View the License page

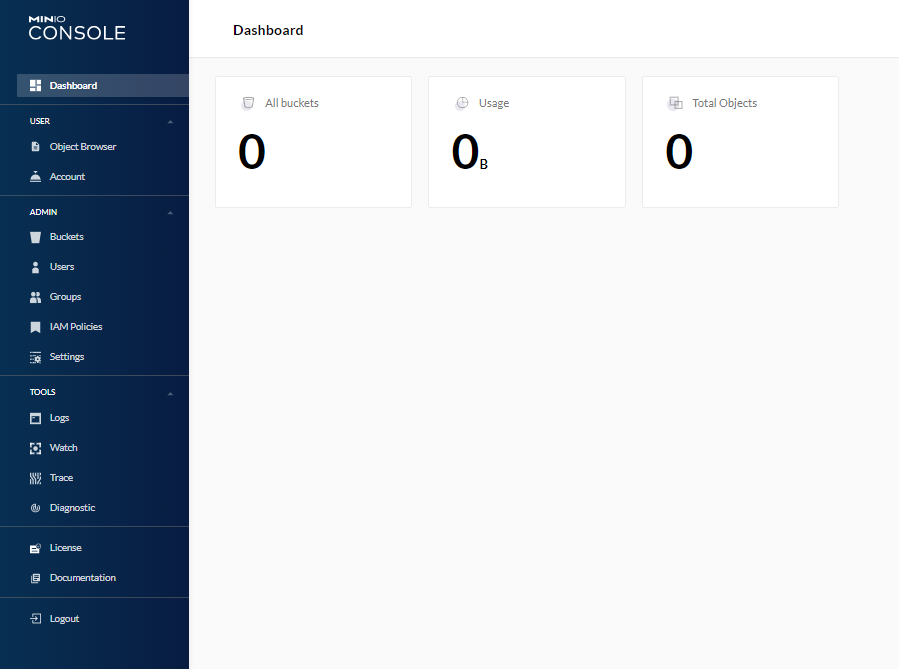coord(65,548)
